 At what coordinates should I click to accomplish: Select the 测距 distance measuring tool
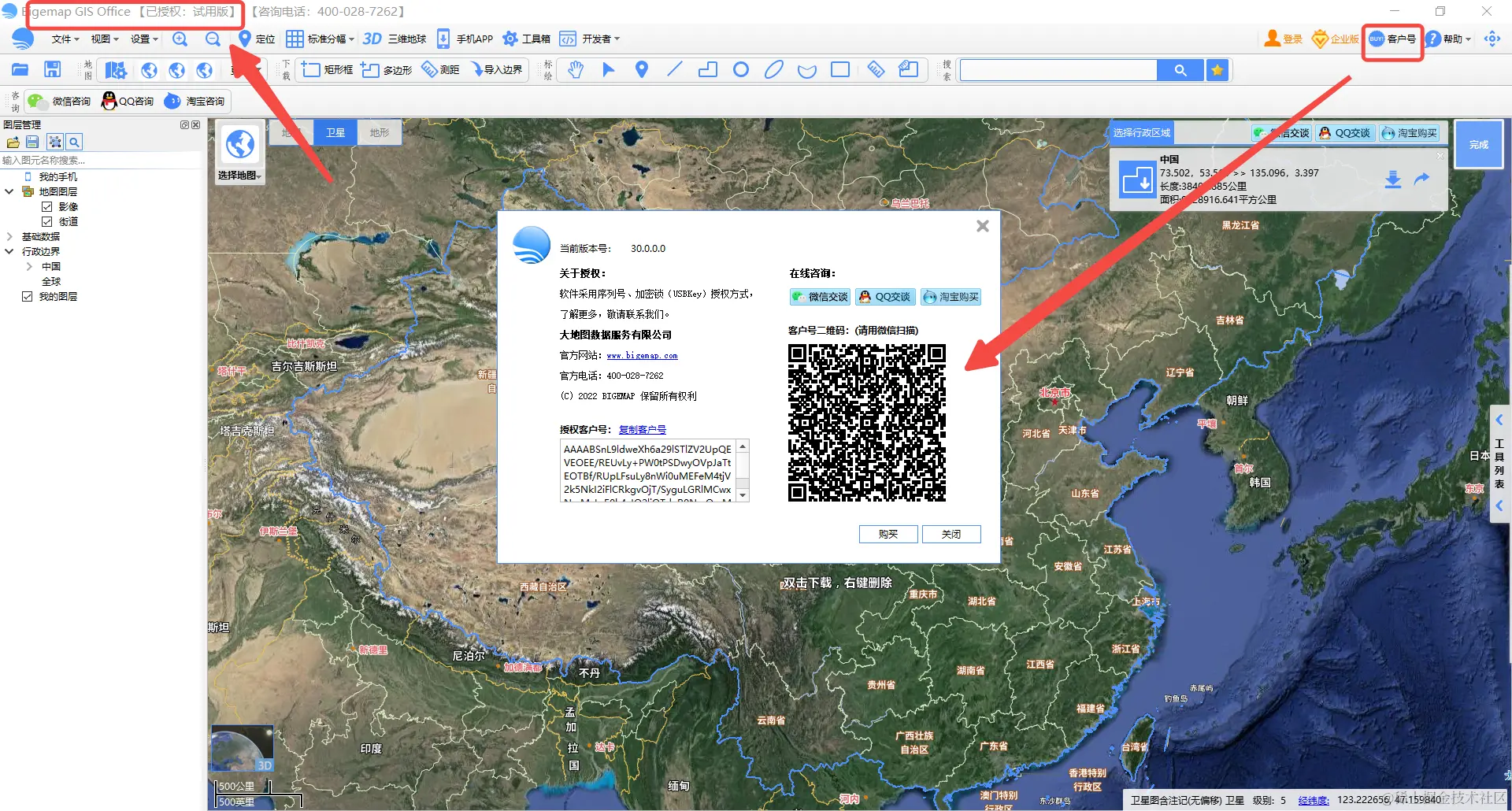[440, 70]
